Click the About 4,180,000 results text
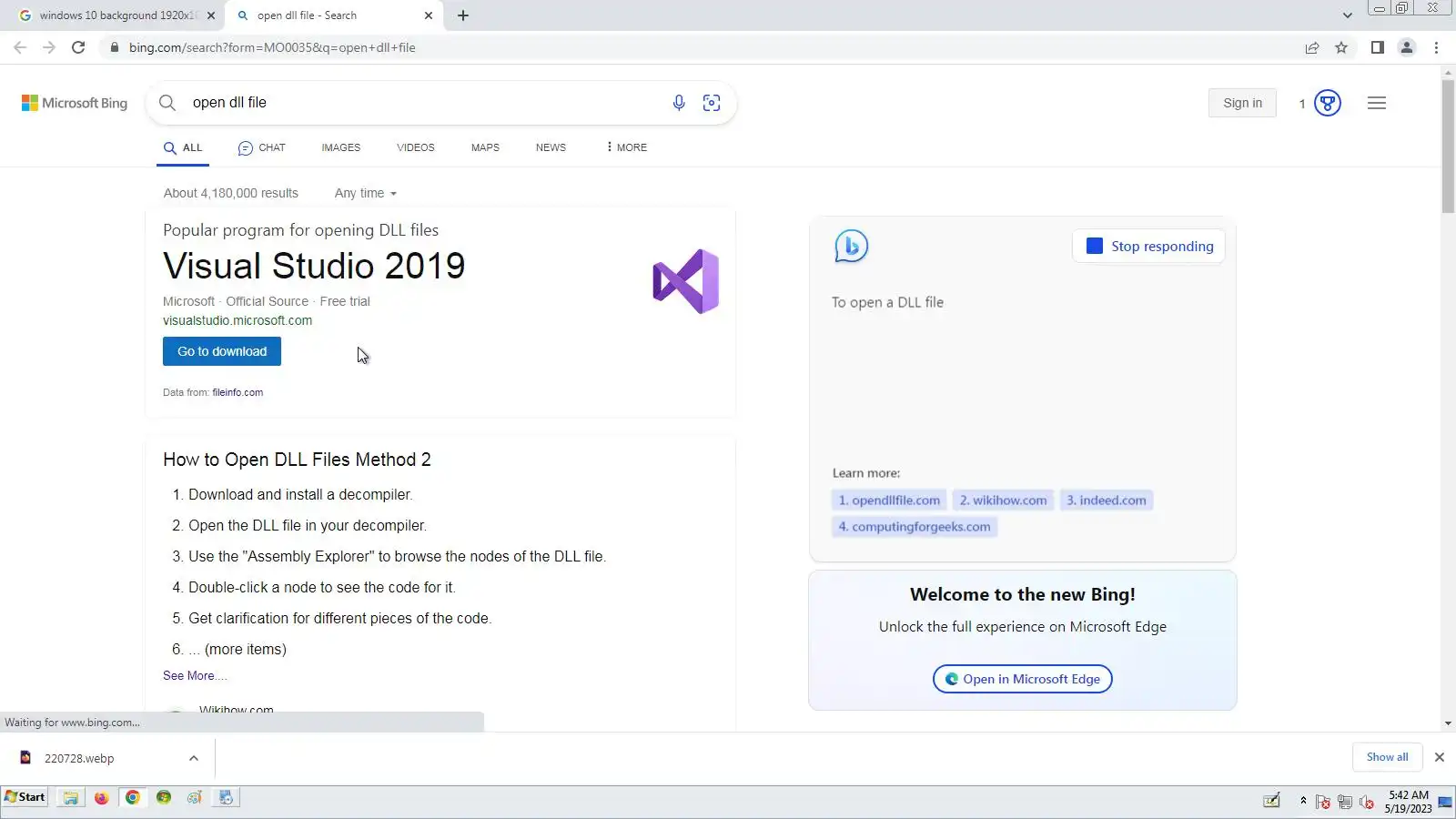1456x819 pixels. click(231, 194)
